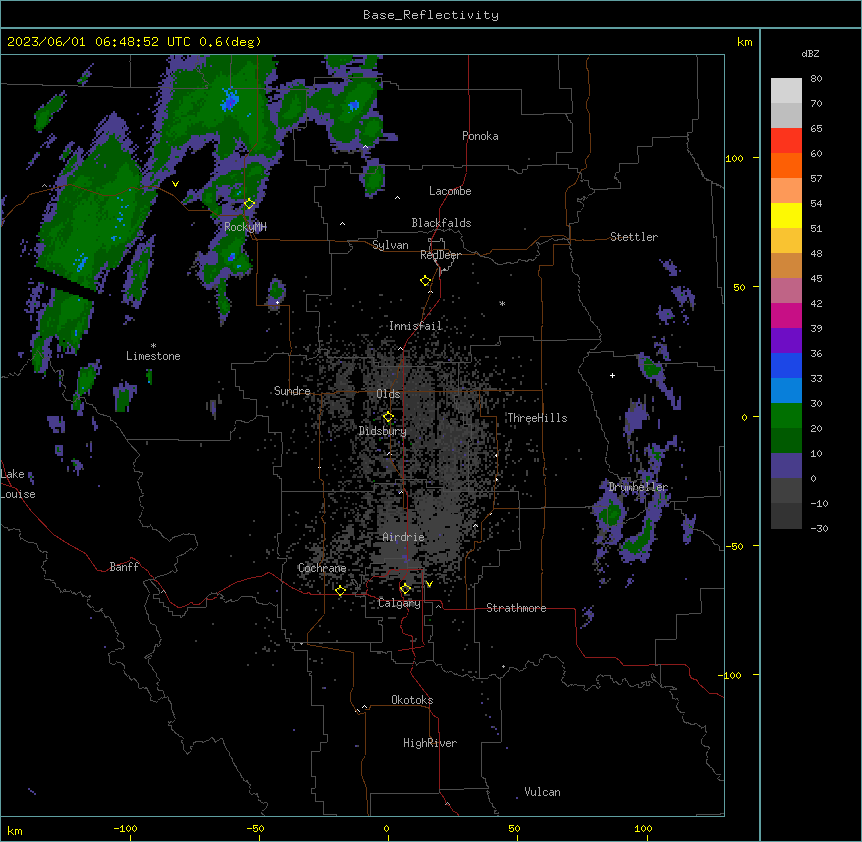This screenshot has width=862, height=842.
Task: Click the RedDeer city label
Action: 440,255
